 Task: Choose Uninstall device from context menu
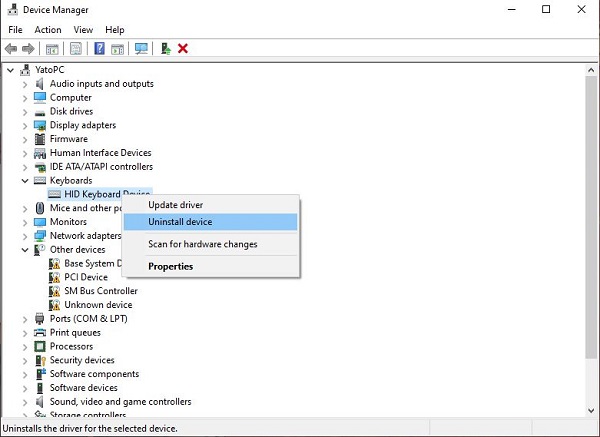click(180, 222)
